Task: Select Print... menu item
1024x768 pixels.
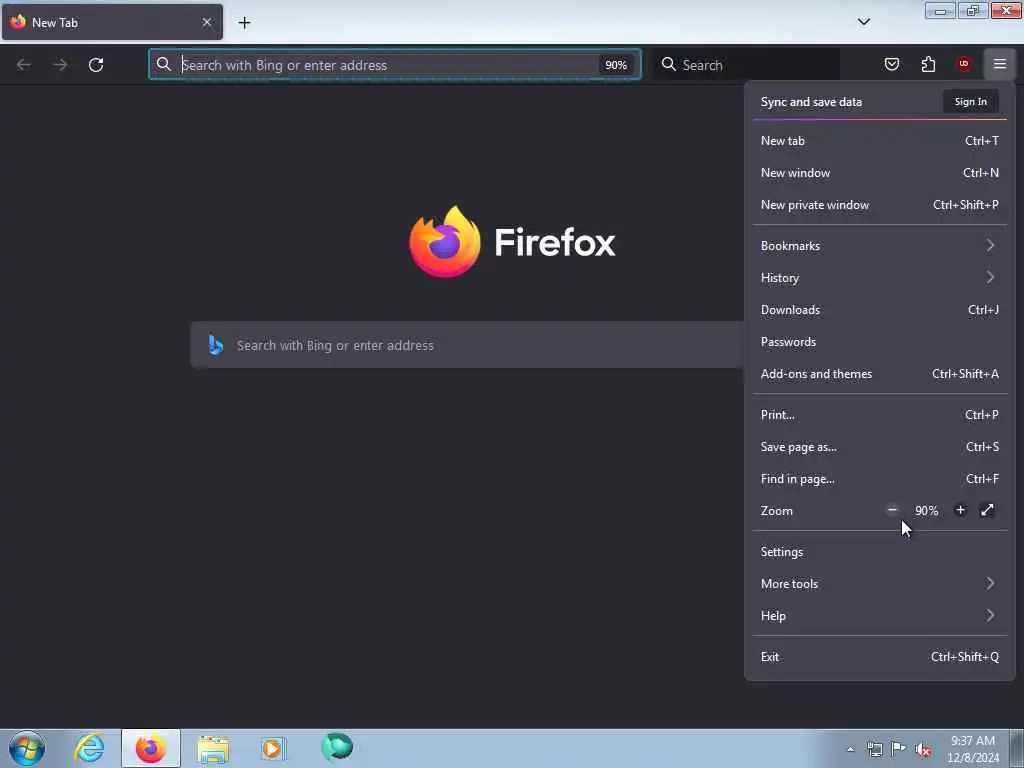Action: [880, 415]
